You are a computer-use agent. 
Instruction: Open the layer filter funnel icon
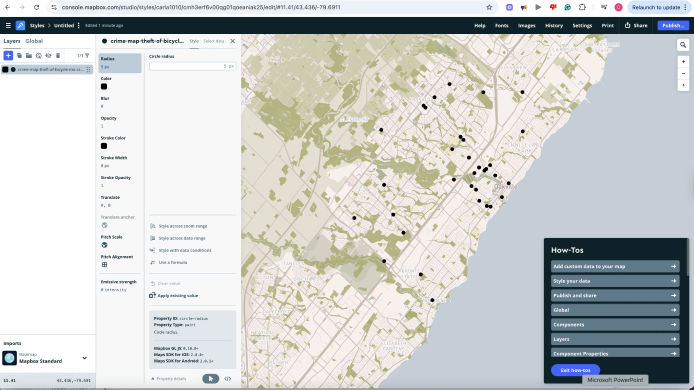[87, 55]
